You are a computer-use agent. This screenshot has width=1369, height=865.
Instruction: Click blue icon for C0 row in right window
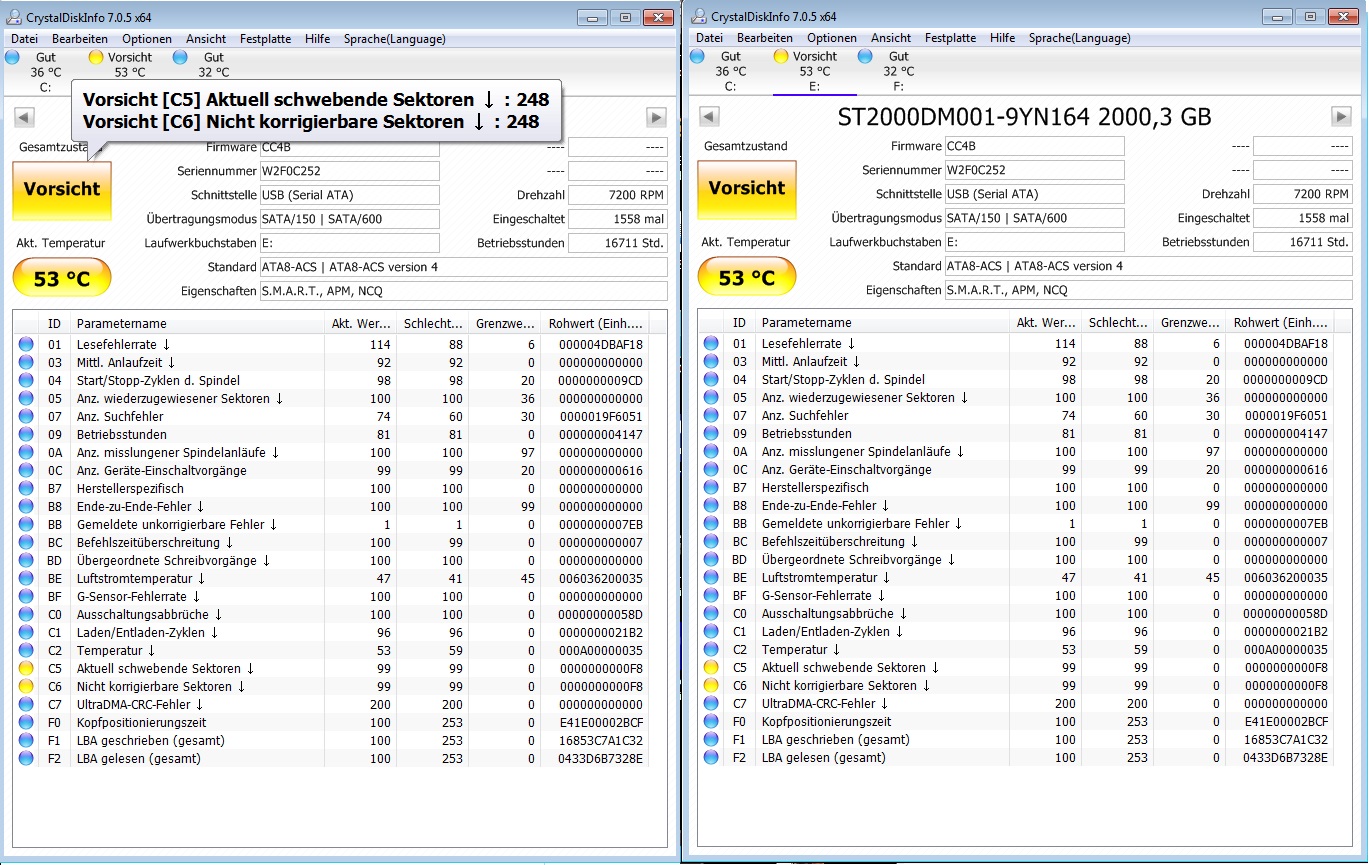tap(711, 614)
